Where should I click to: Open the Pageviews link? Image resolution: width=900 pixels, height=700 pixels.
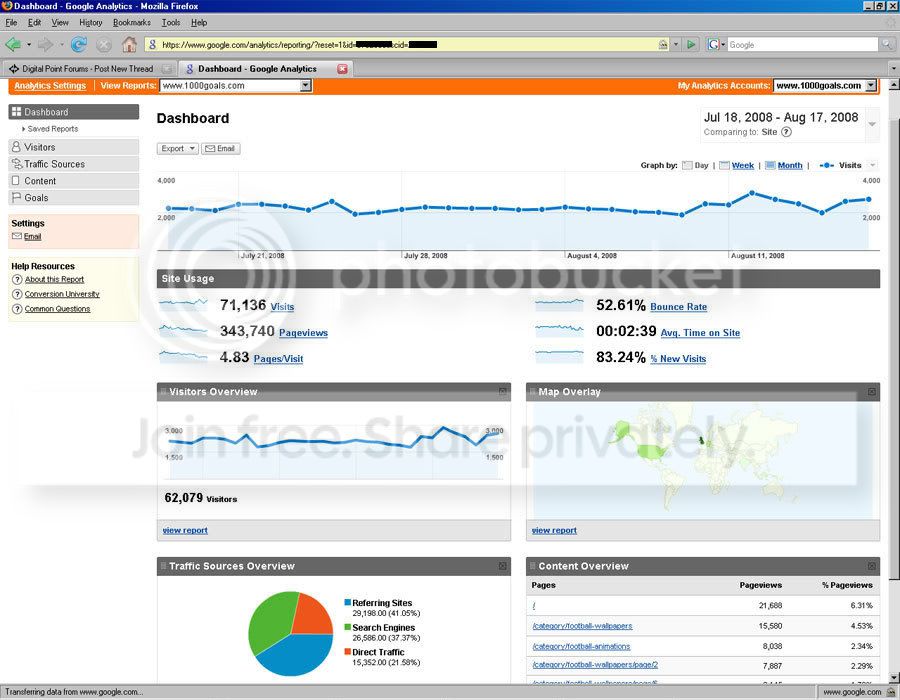303,333
